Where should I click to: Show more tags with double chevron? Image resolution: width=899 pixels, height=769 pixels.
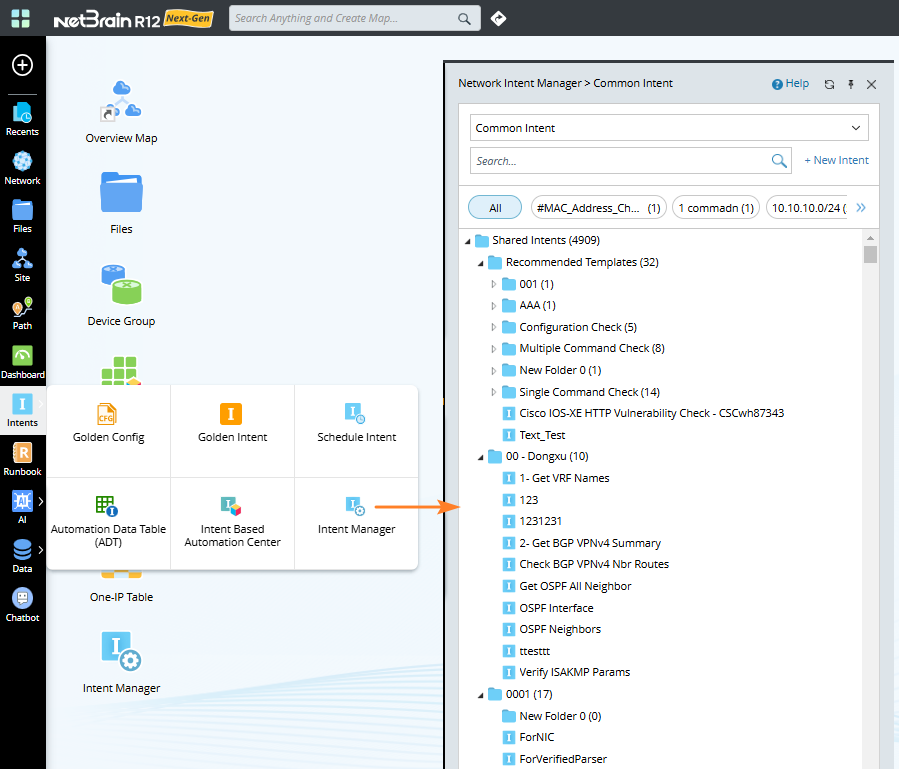click(861, 208)
